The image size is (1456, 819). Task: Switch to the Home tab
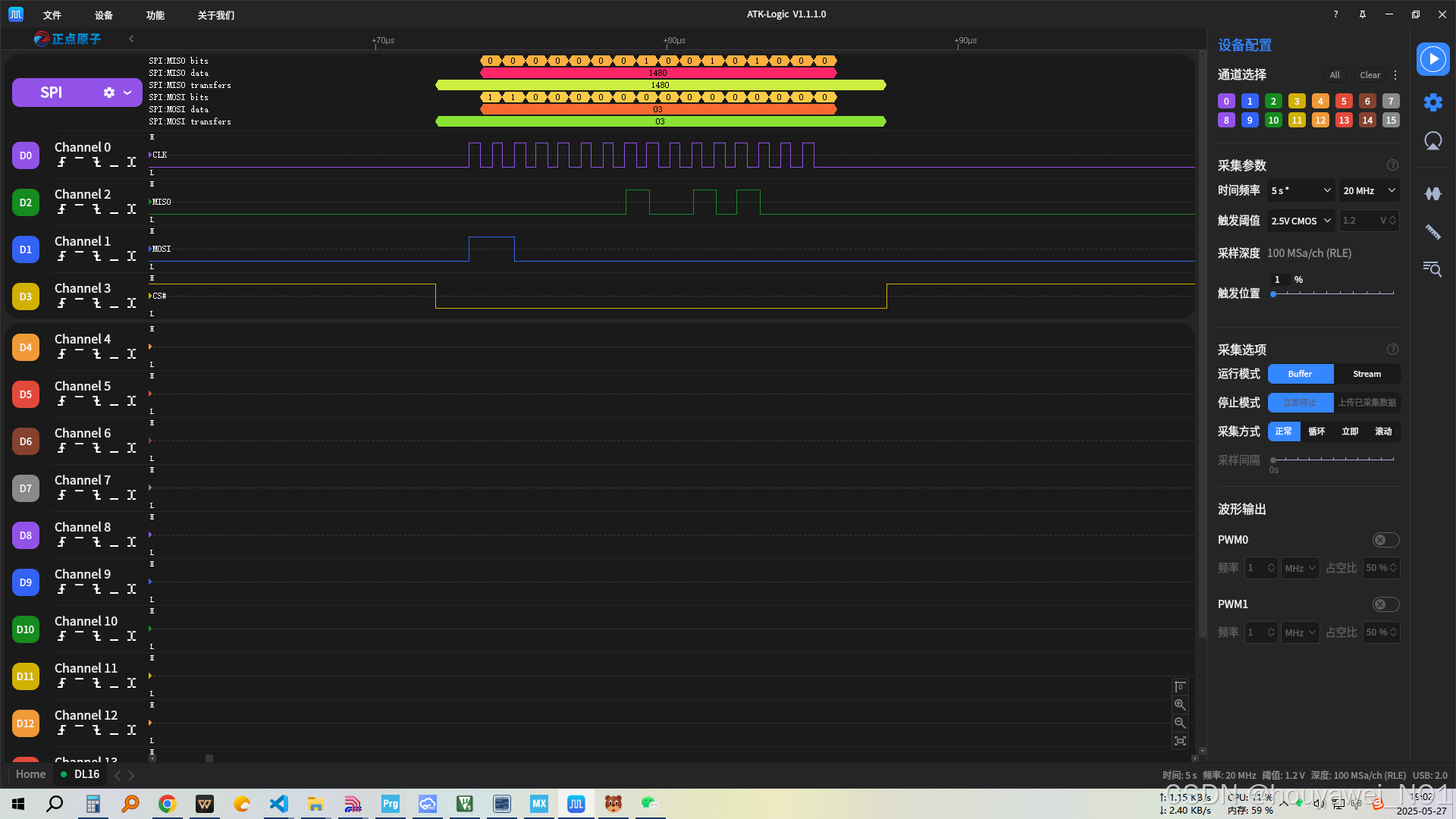(31, 774)
